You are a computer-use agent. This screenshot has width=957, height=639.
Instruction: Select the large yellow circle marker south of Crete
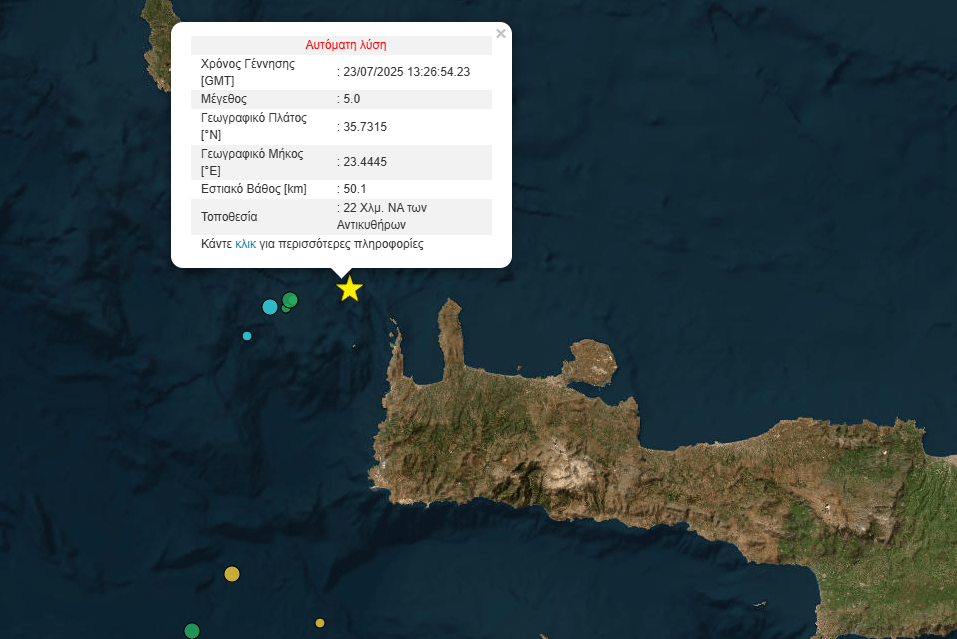232,574
